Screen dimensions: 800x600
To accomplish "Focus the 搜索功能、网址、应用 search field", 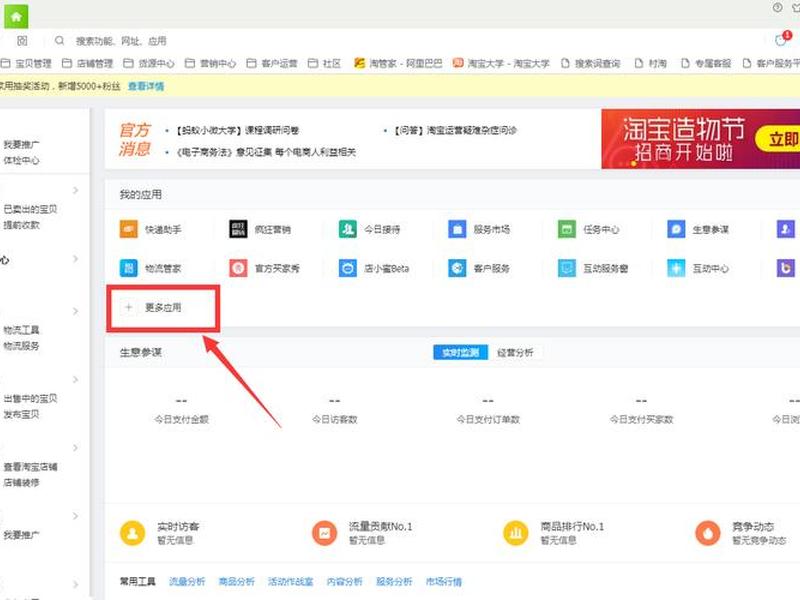I will (121, 41).
